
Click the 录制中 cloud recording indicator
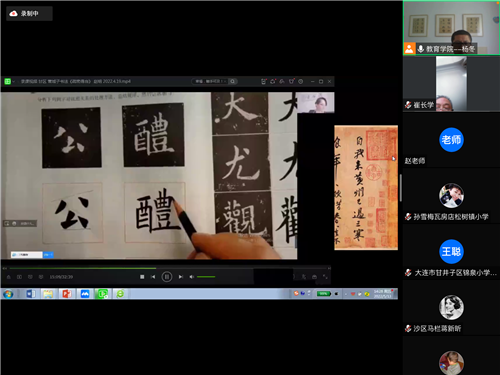pyautogui.click(x=29, y=14)
